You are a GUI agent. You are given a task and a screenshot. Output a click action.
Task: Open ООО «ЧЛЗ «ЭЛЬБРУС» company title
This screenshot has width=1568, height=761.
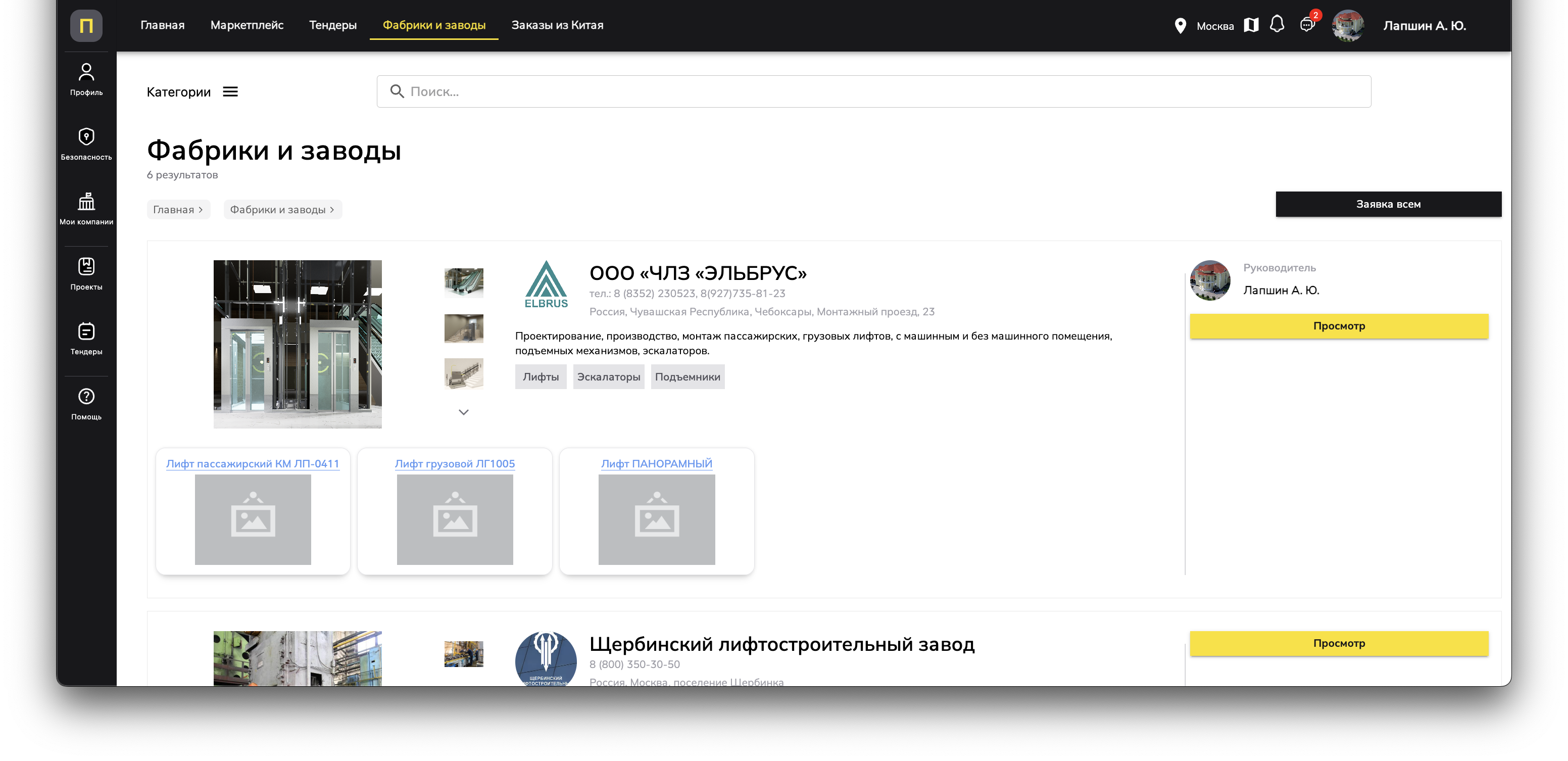pos(698,273)
